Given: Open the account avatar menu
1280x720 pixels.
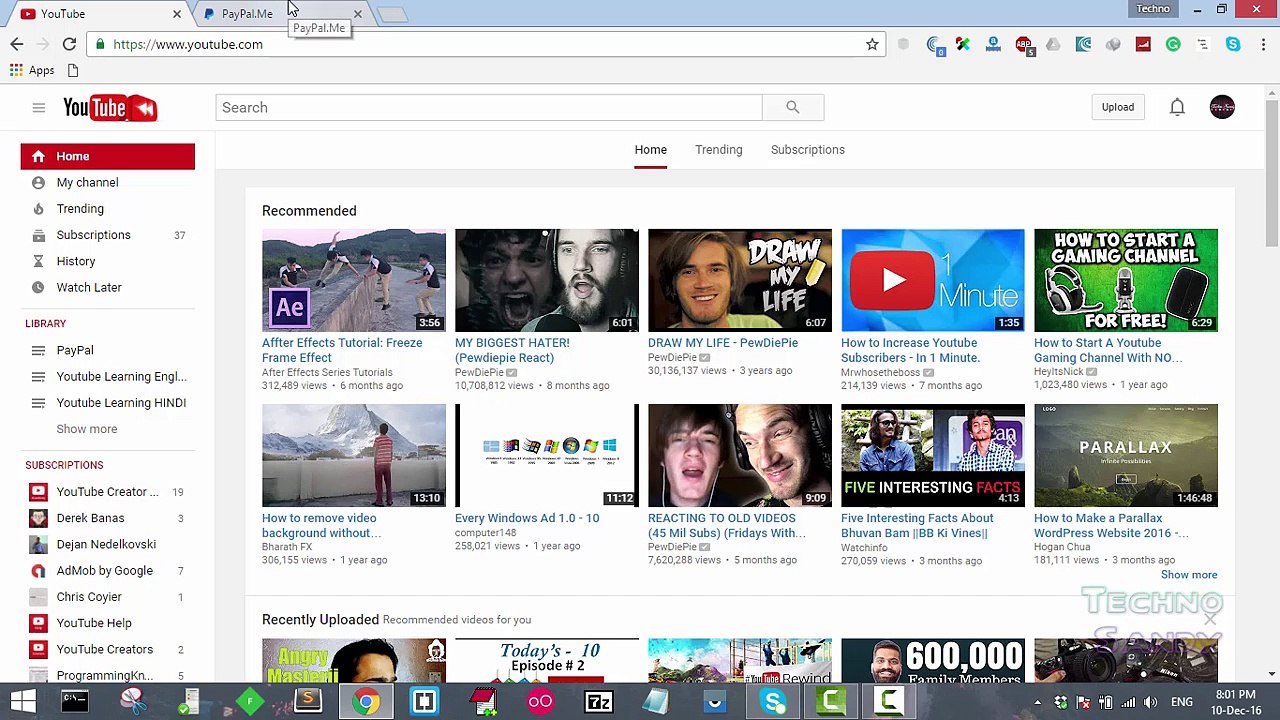Looking at the screenshot, I should pos(1222,107).
